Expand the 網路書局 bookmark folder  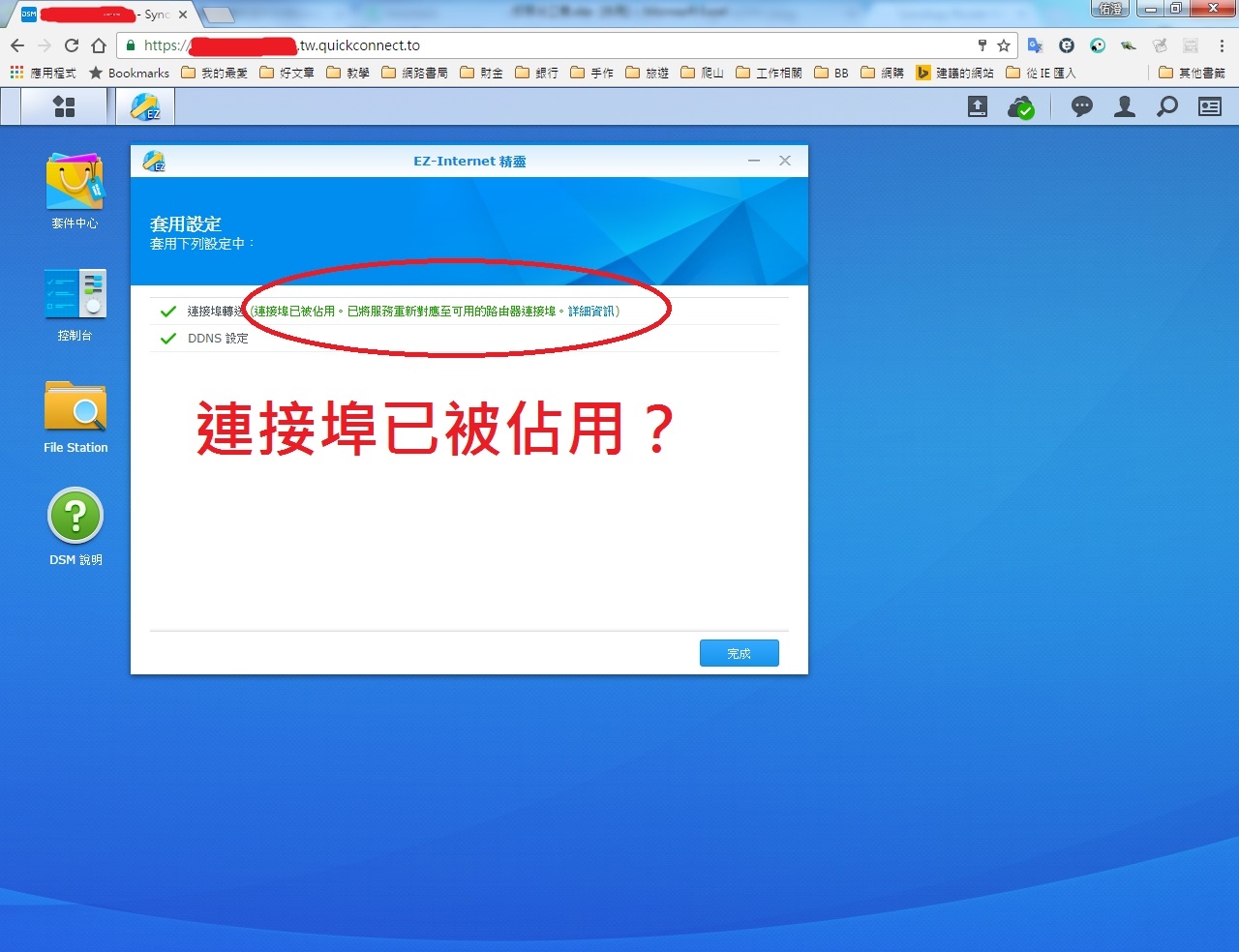point(414,73)
